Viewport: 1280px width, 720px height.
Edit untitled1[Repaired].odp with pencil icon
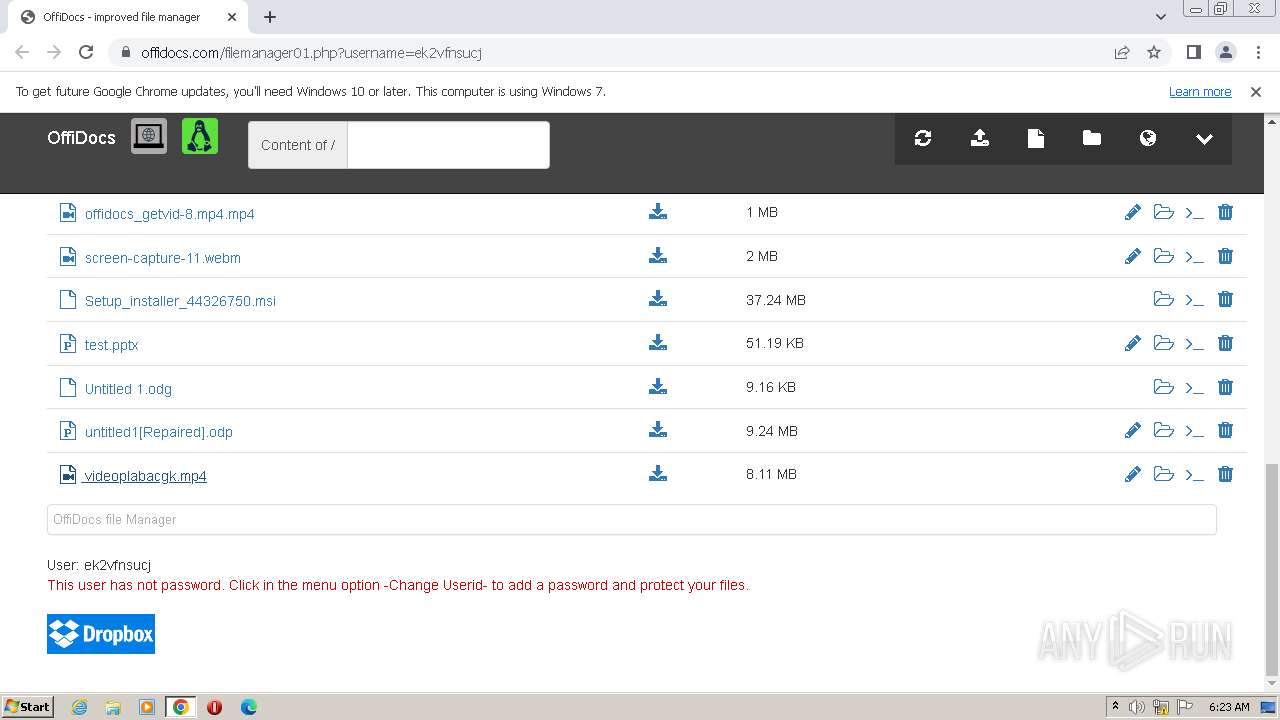click(x=1133, y=430)
